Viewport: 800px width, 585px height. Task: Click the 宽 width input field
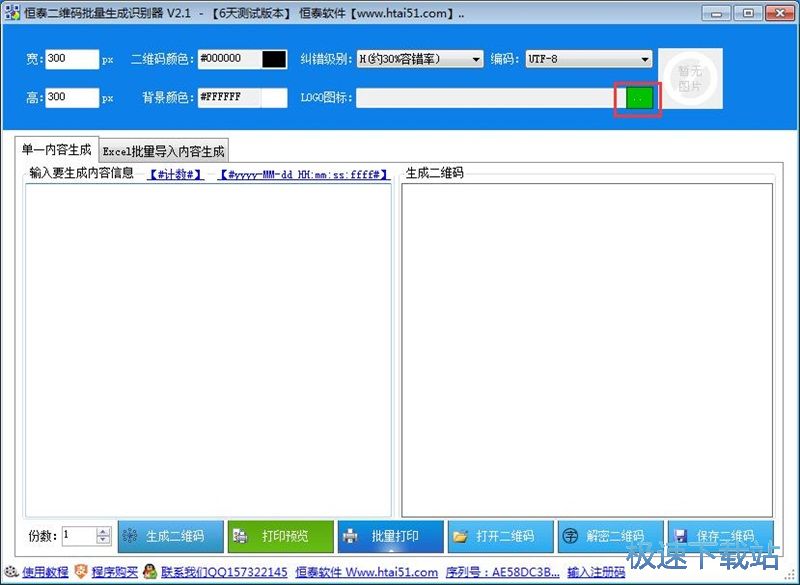point(72,59)
